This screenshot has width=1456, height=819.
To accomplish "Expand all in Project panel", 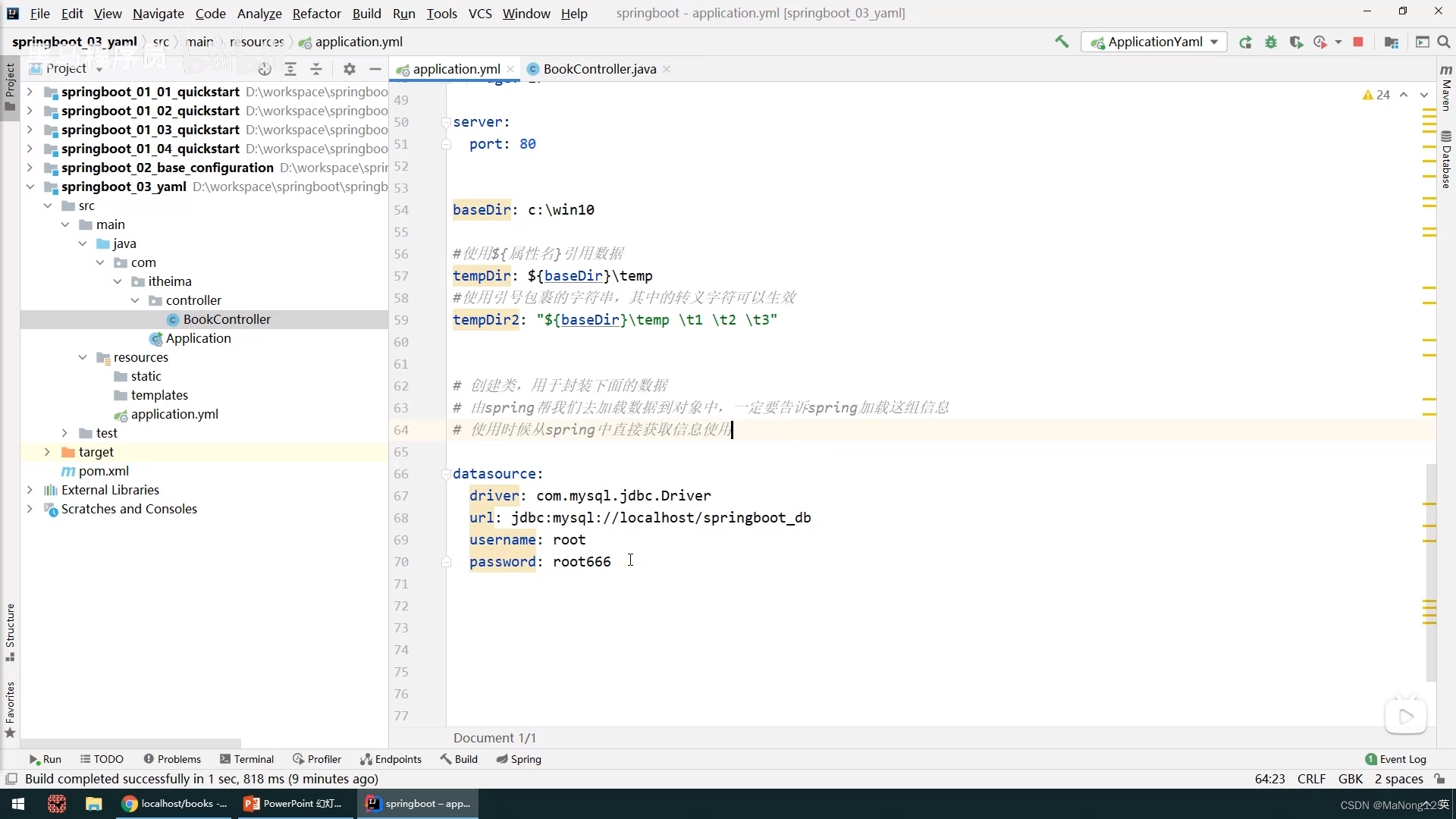I will tap(290, 69).
